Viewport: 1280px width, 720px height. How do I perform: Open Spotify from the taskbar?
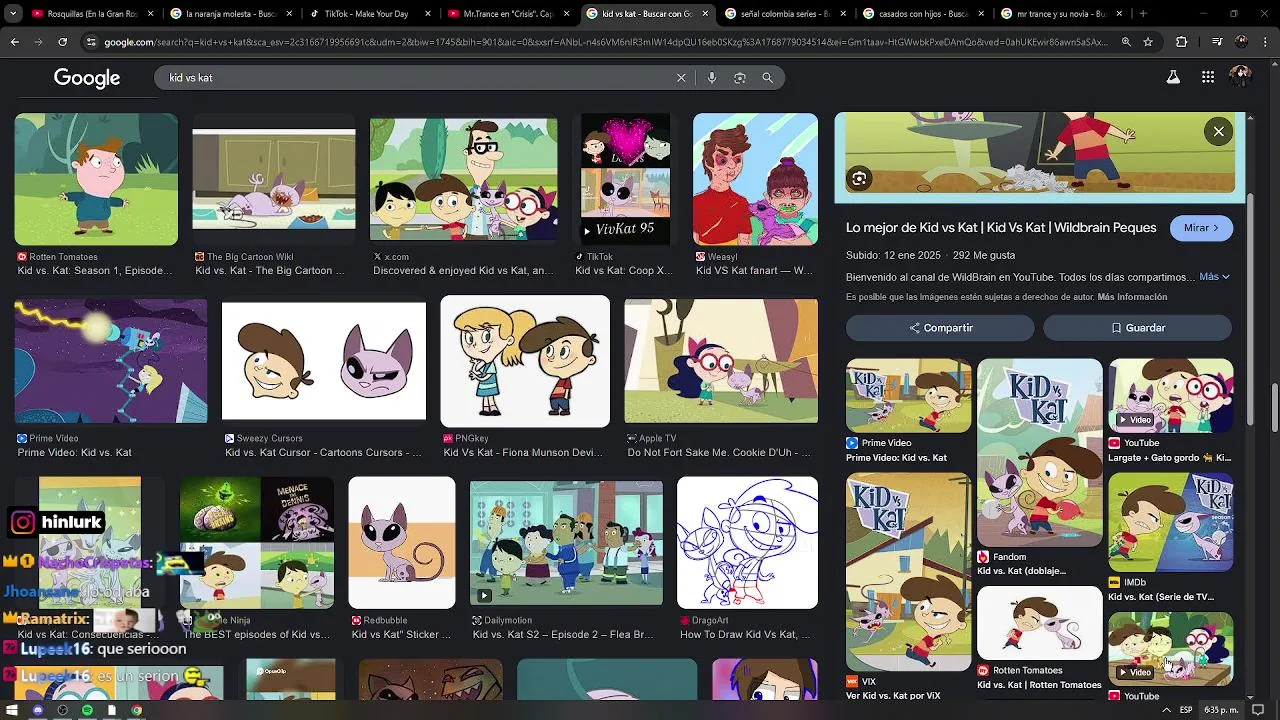coord(87,710)
